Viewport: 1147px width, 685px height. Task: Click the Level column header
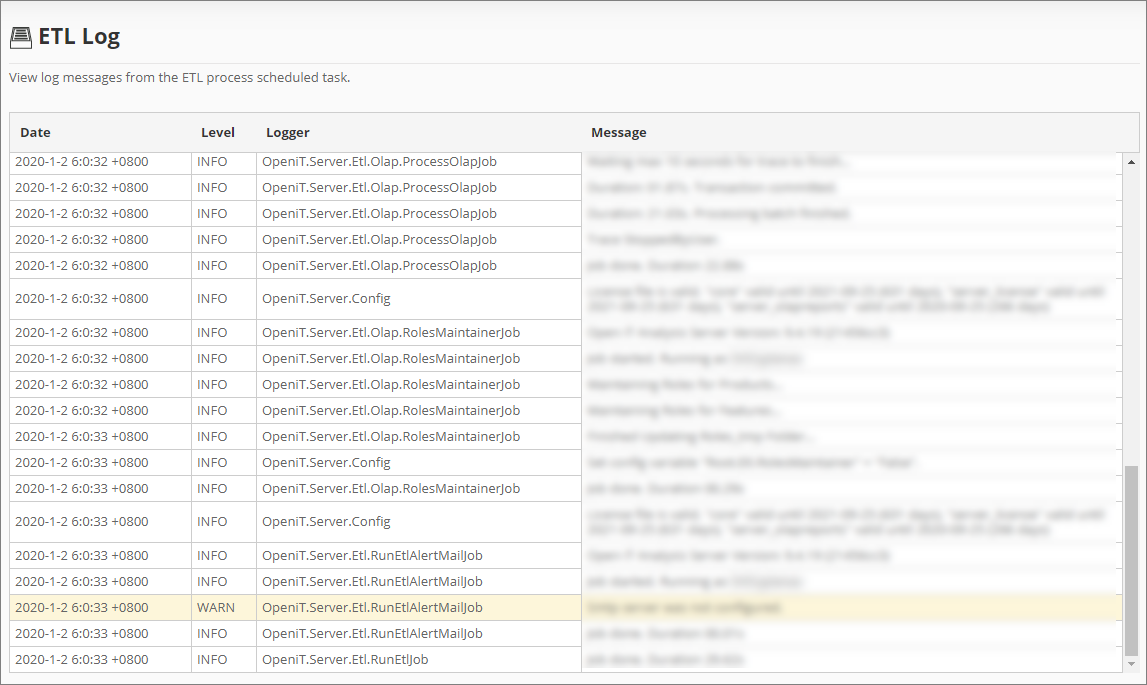point(218,132)
